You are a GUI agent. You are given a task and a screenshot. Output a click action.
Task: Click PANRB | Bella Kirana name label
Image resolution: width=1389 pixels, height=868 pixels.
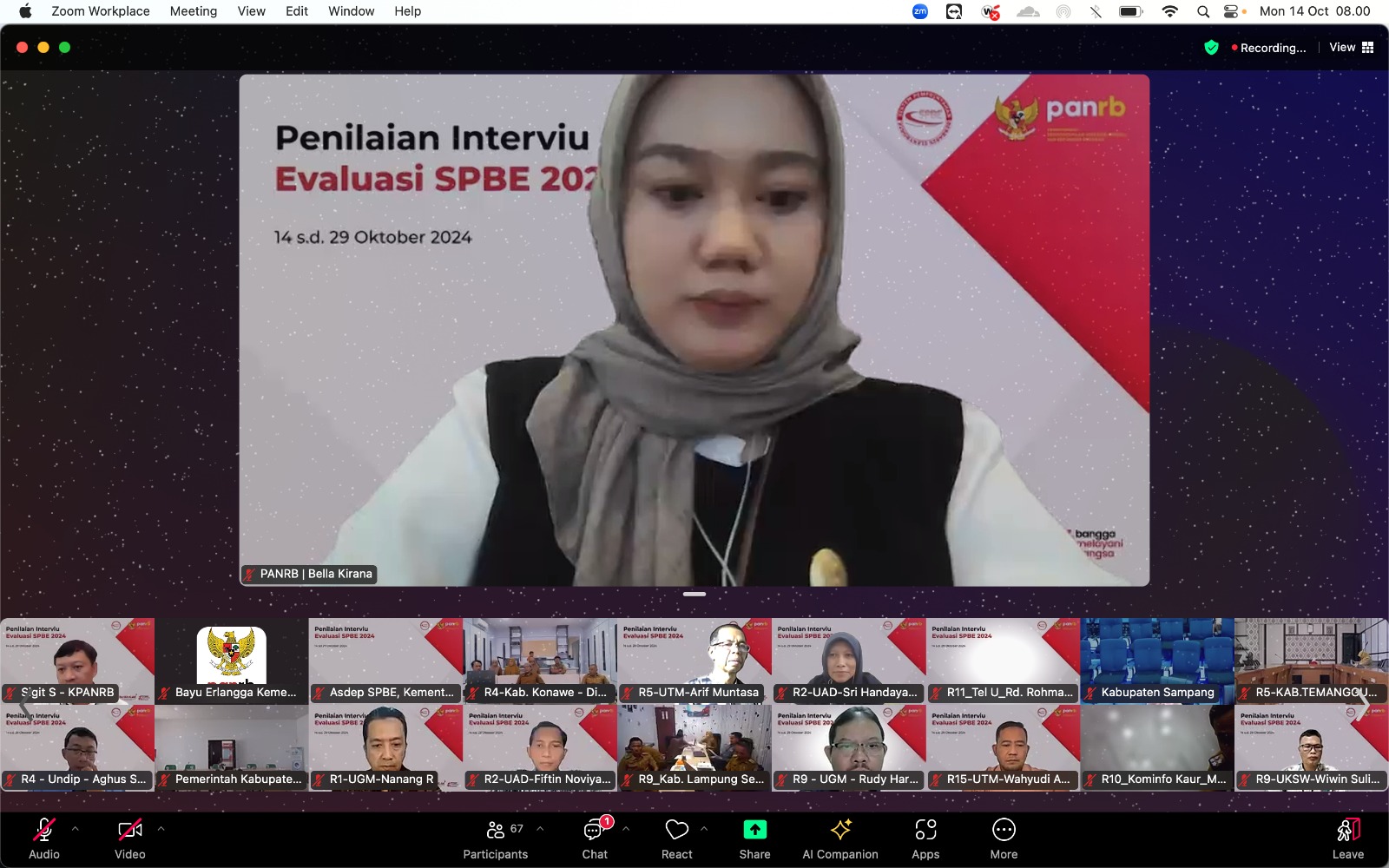309,574
